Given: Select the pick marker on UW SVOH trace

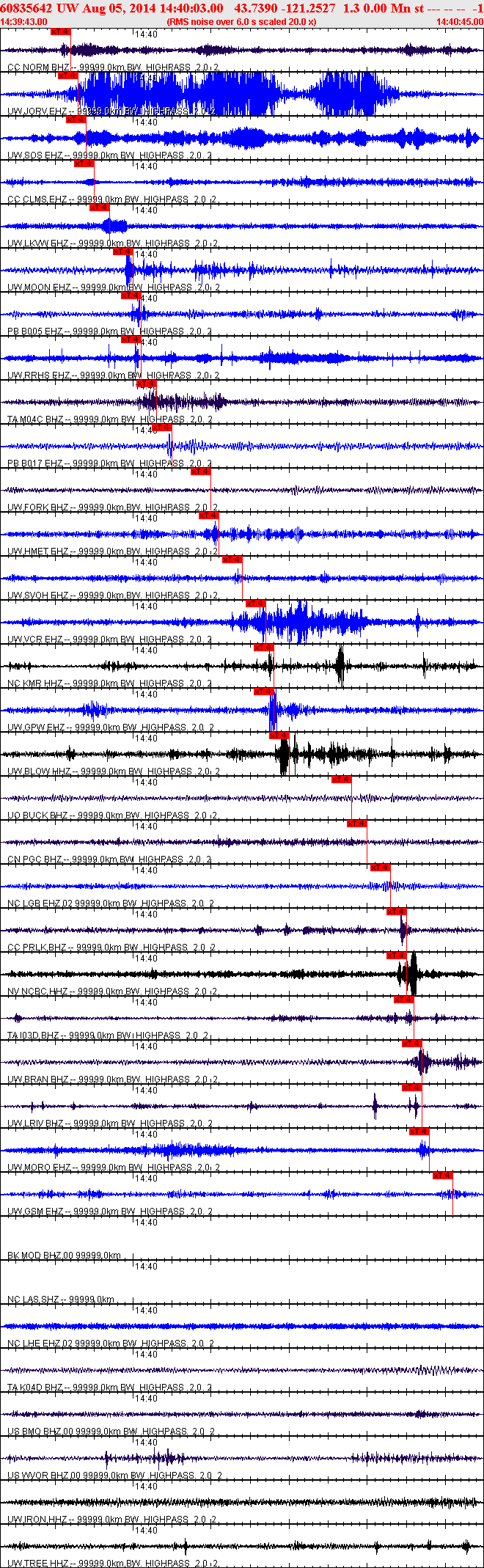Looking at the screenshot, I should click(232, 560).
